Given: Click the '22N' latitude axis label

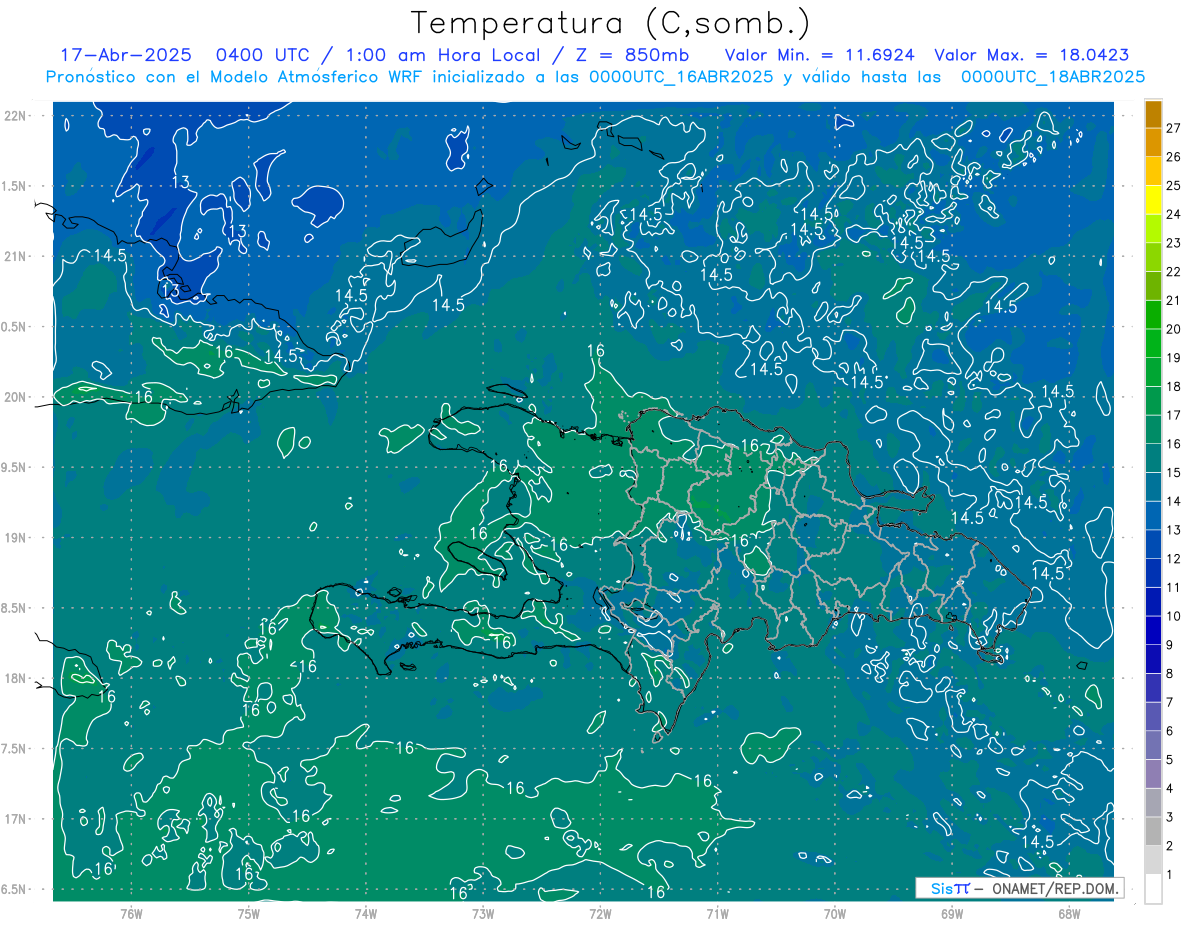Looking at the screenshot, I should pyautogui.click(x=17, y=116).
